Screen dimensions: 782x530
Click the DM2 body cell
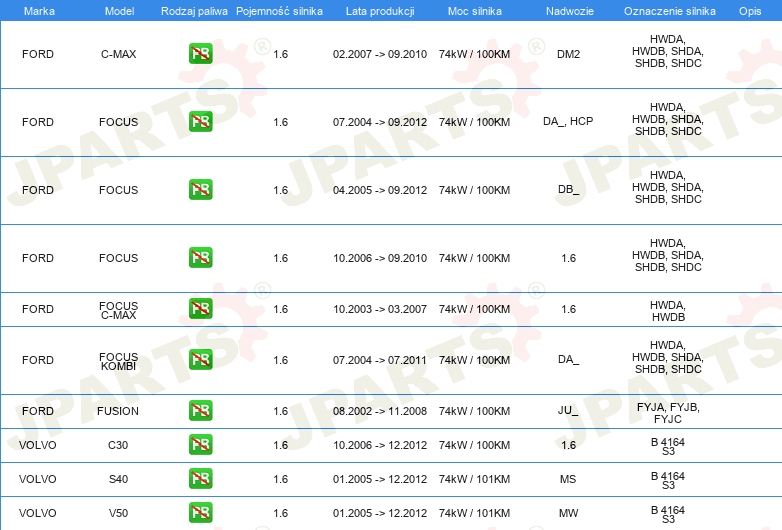click(569, 54)
